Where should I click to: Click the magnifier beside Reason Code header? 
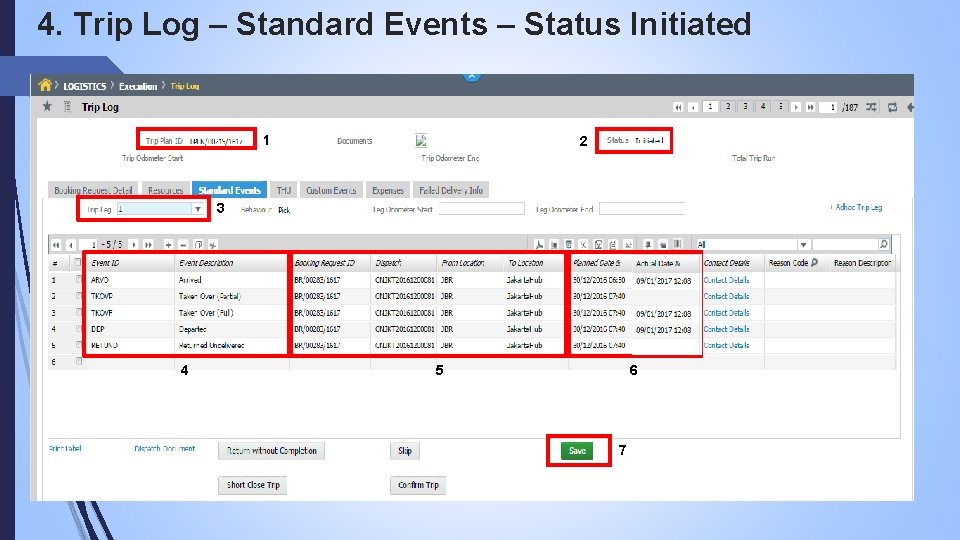tap(814, 263)
